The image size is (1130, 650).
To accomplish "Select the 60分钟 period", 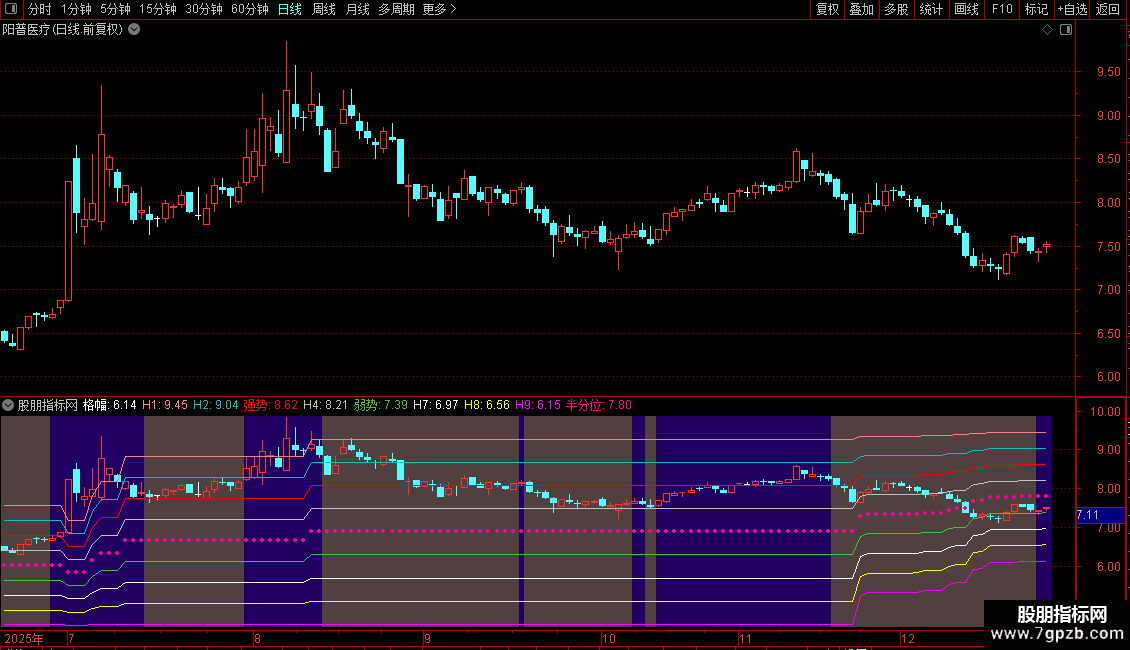I will [249, 9].
